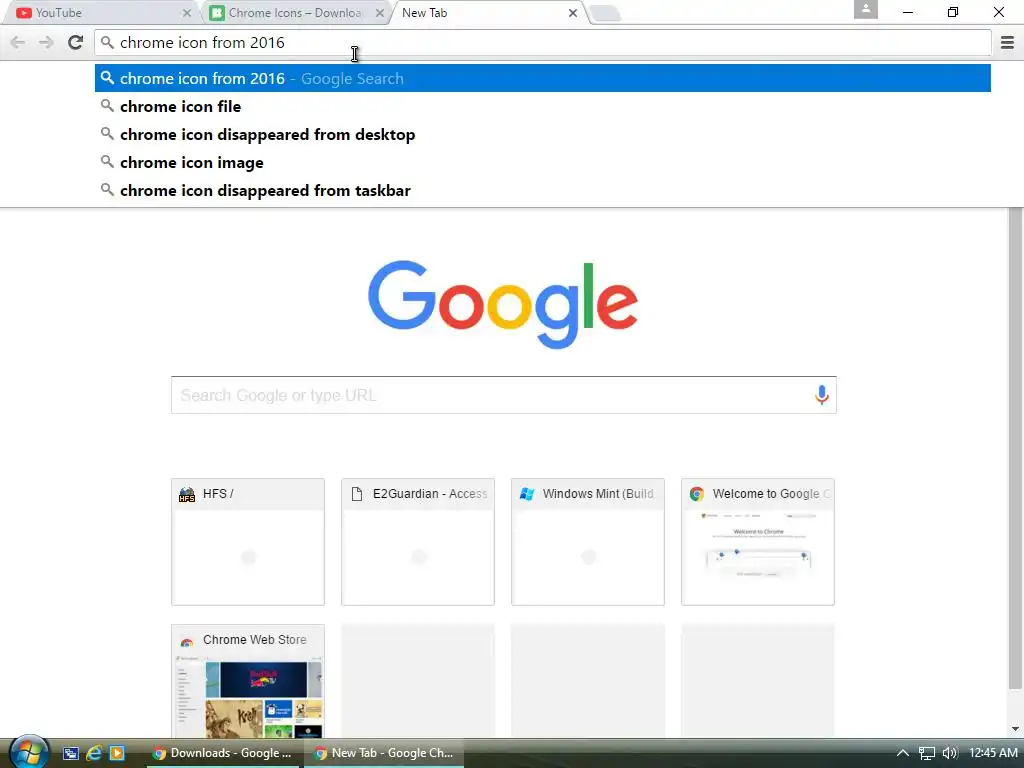This screenshot has height=768, width=1024.
Task: Select 'chrome icon disappeared from desktop' suggestion
Action: [x=543, y=135]
